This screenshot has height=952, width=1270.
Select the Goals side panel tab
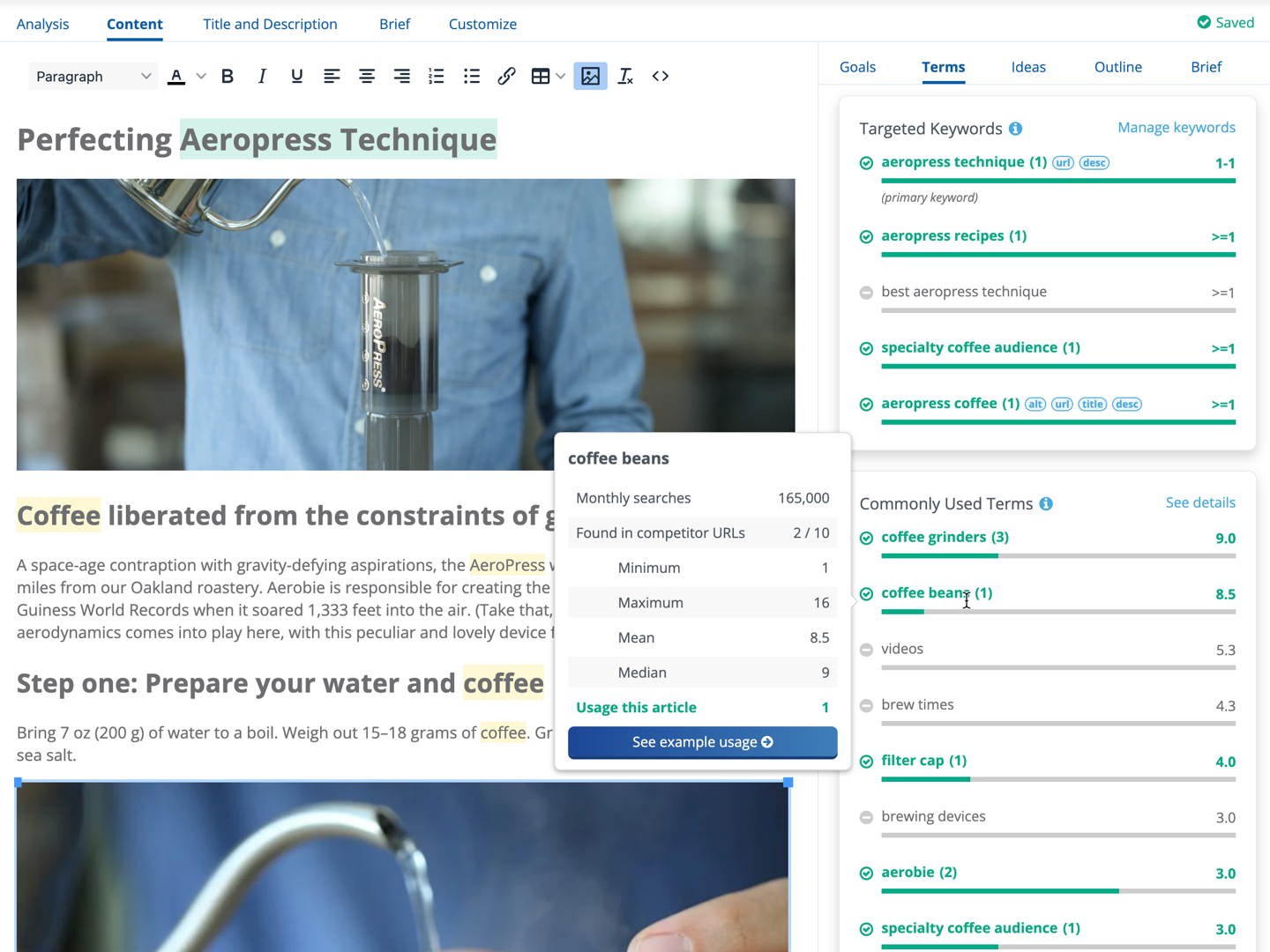[857, 67]
